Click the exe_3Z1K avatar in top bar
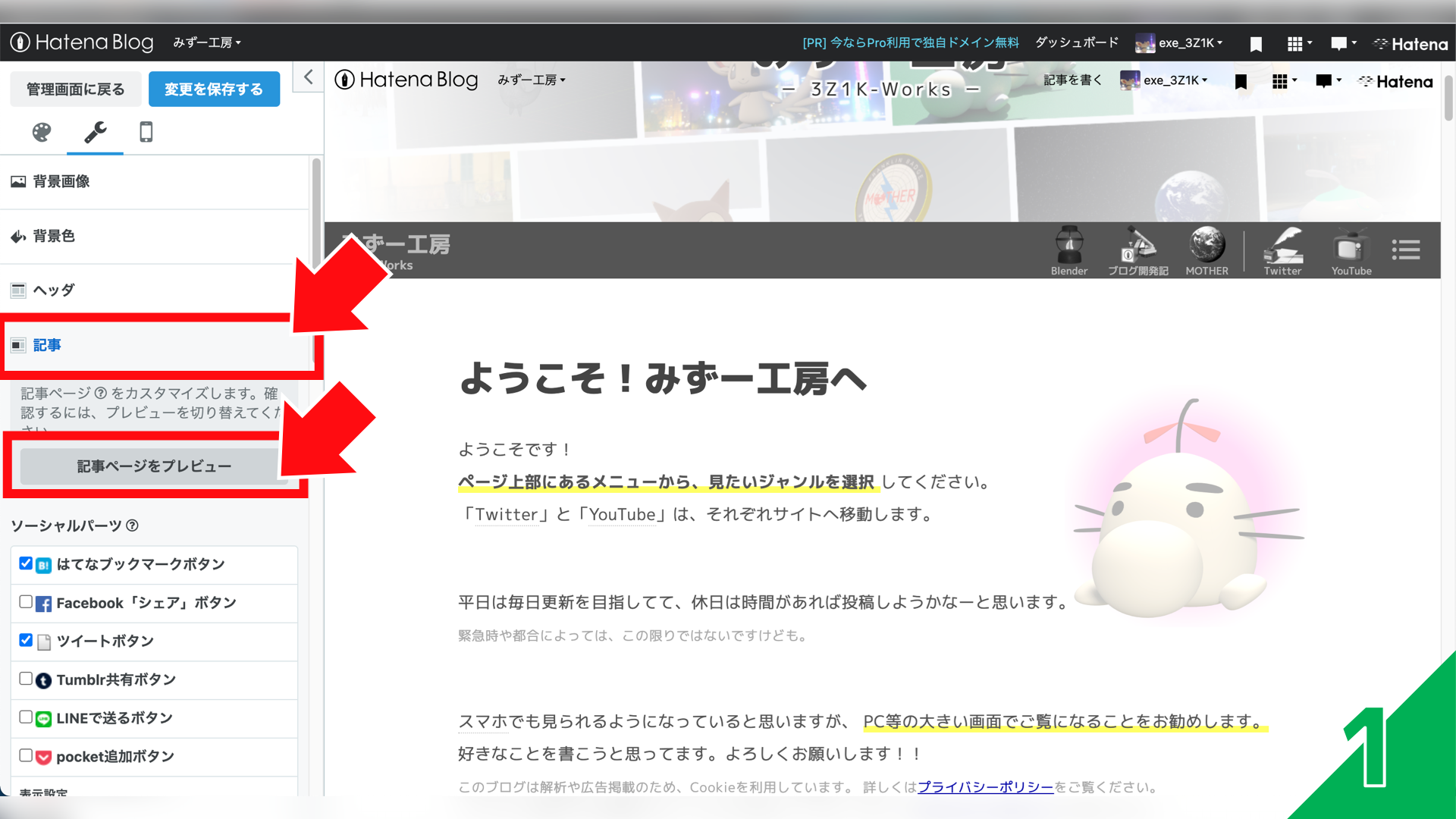The width and height of the screenshot is (1456, 819). (1145, 43)
